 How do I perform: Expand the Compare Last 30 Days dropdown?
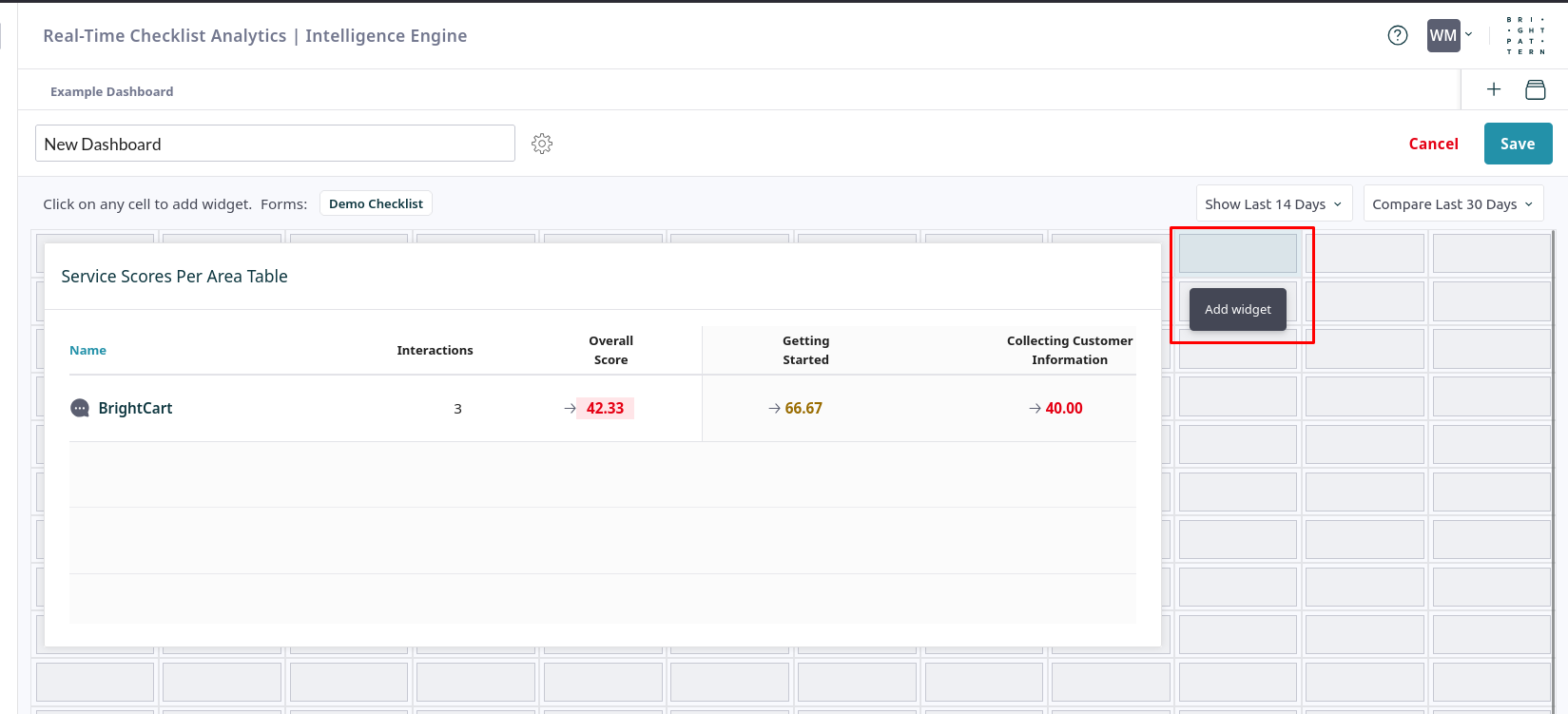click(1452, 204)
